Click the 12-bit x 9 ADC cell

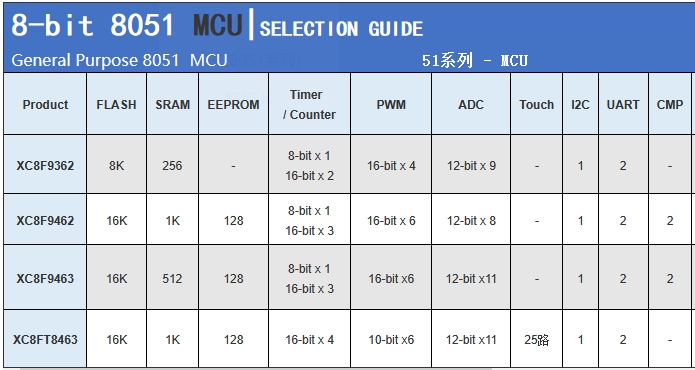[471, 166]
